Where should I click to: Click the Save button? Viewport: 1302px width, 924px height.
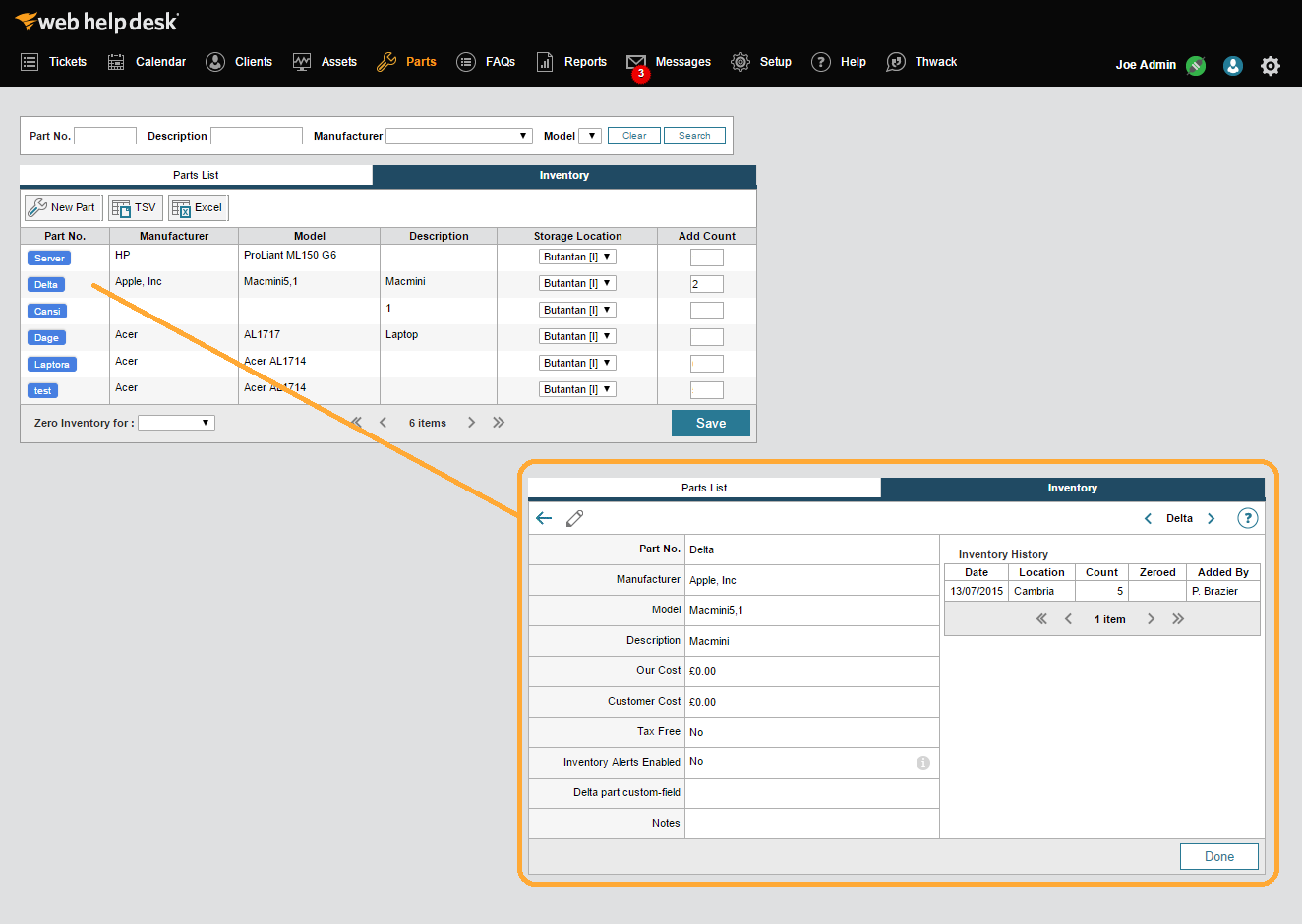coord(711,423)
